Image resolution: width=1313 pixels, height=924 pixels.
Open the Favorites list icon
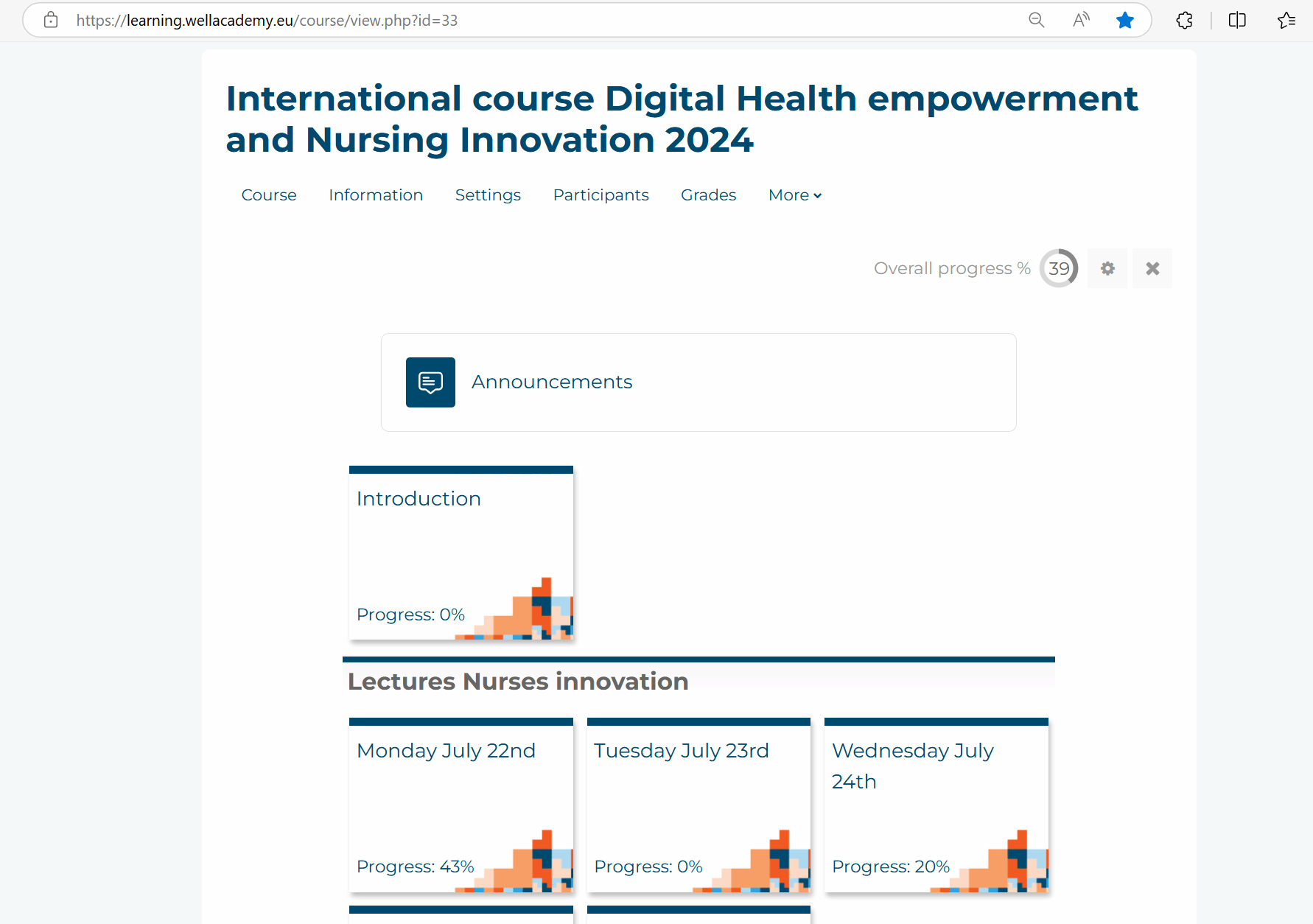tap(1286, 20)
